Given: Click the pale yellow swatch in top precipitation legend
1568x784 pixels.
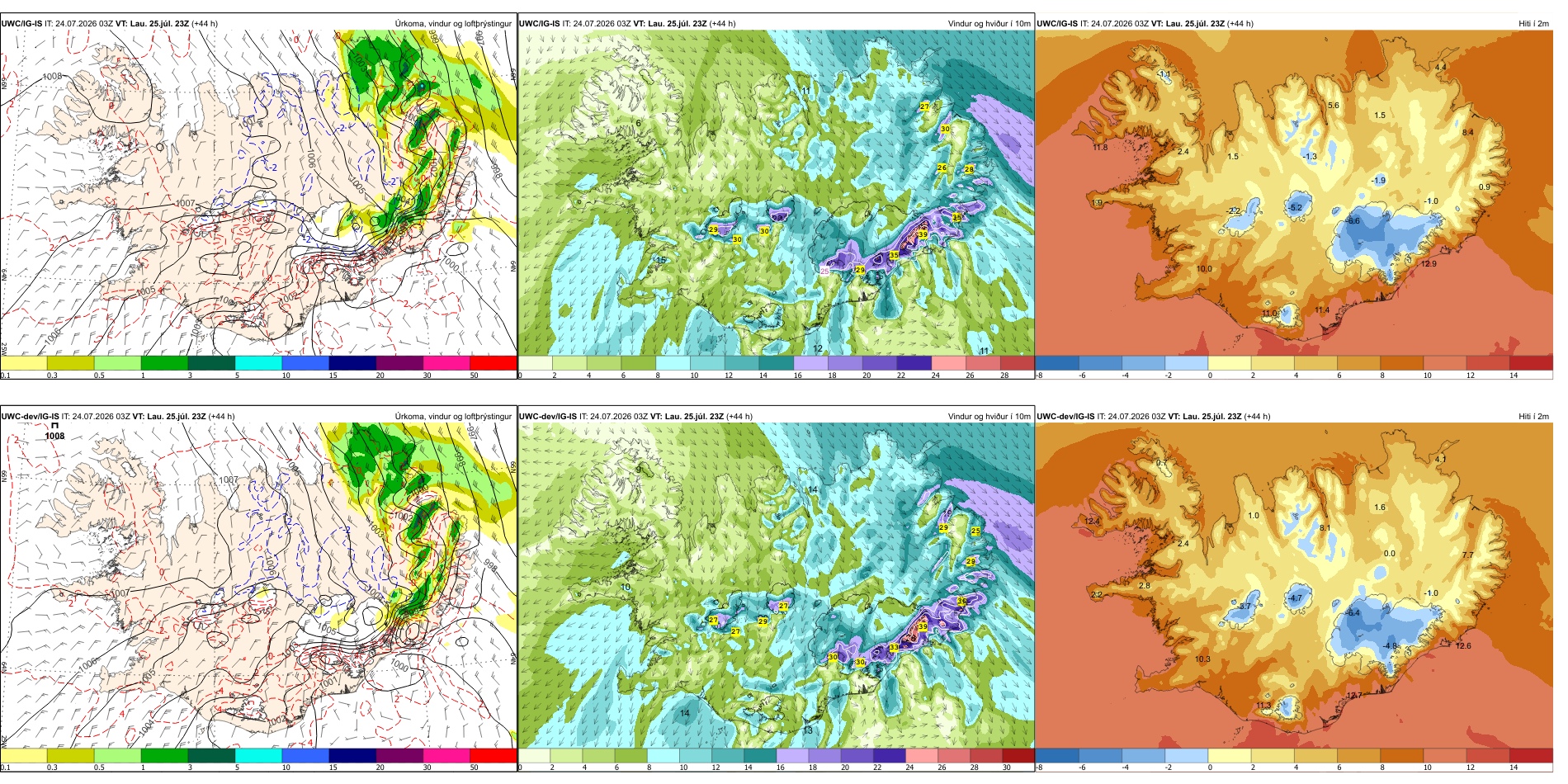Looking at the screenshot, I should [23, 363].
